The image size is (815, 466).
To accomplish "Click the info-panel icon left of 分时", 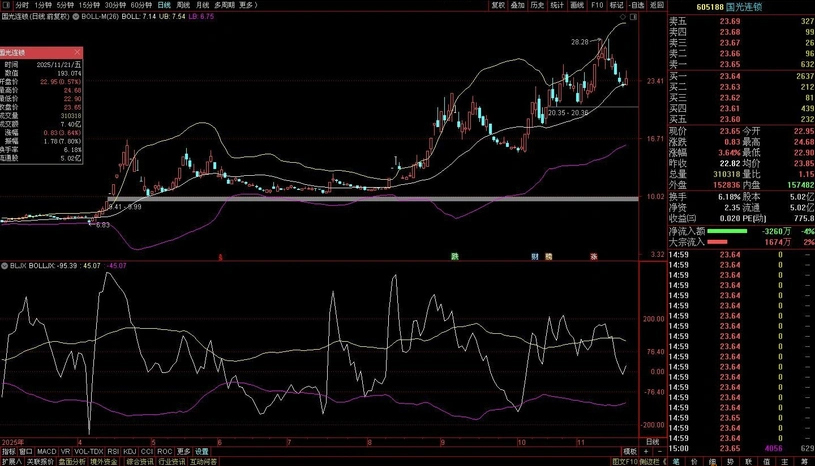I will (6, 5).
